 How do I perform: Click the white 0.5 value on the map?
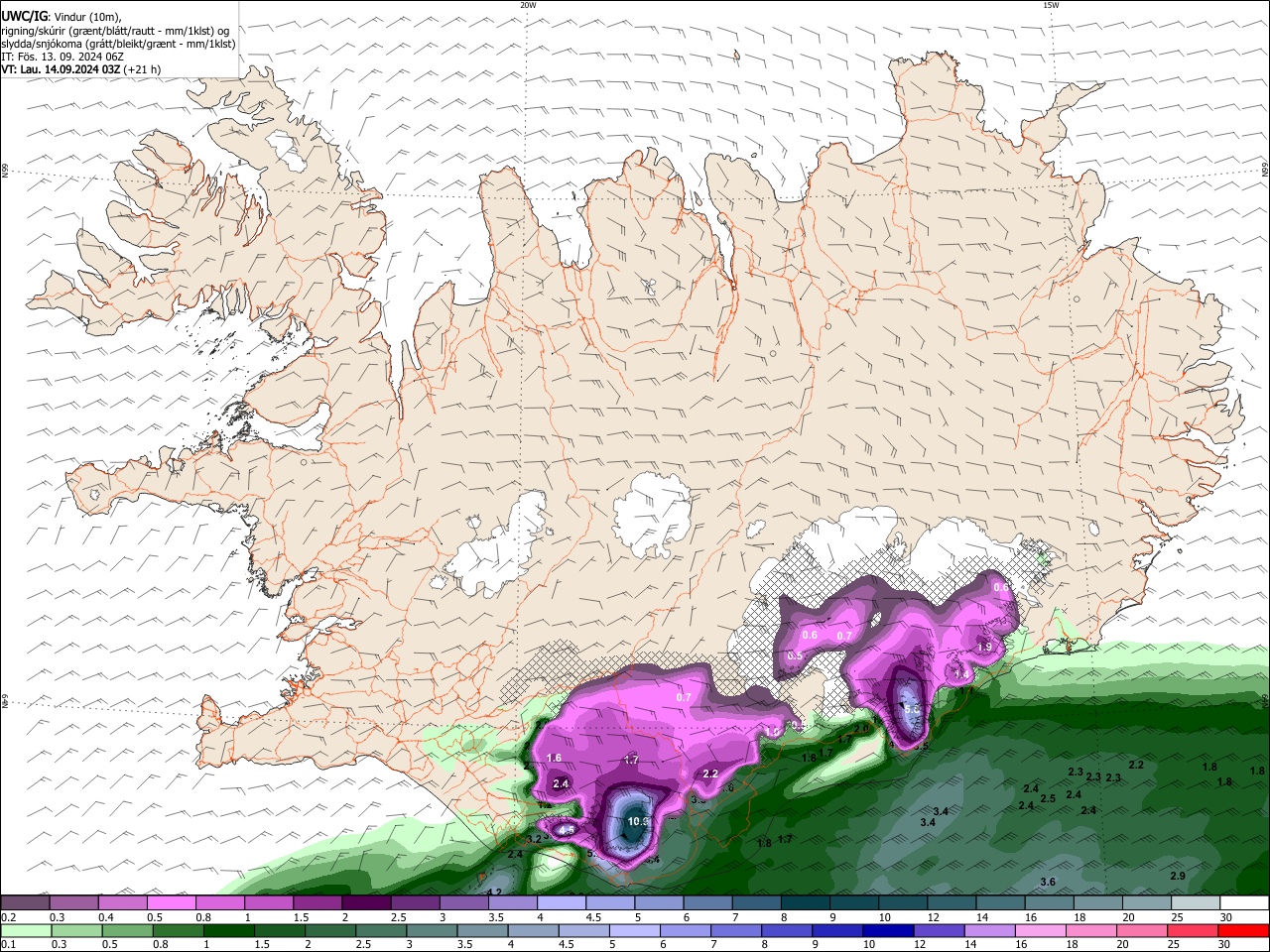tap(795, 655)
